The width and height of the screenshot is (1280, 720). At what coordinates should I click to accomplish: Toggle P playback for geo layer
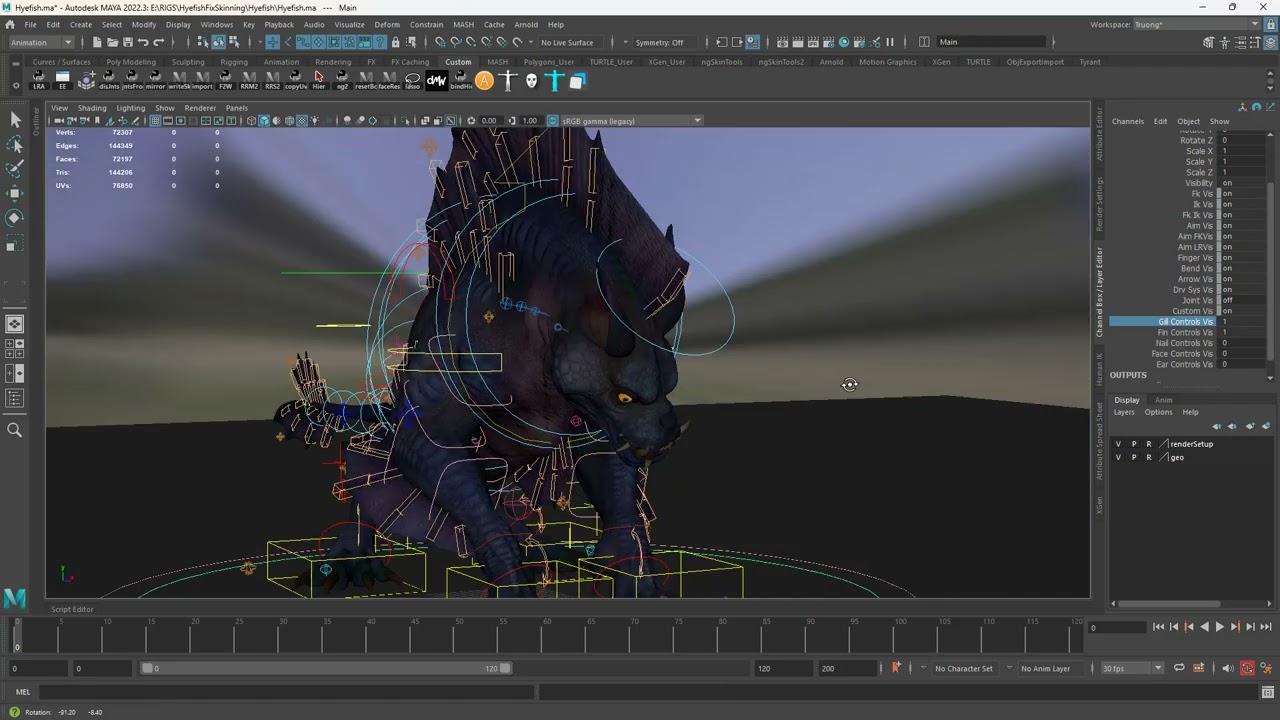coord(1133,457)
